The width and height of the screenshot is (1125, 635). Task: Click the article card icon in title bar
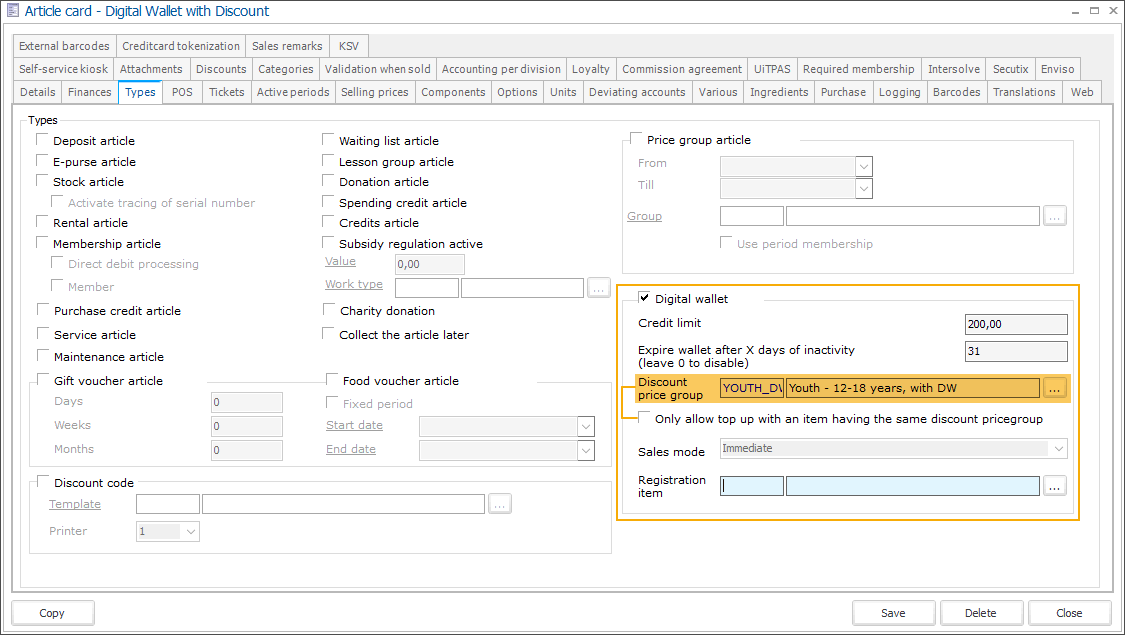12,11
